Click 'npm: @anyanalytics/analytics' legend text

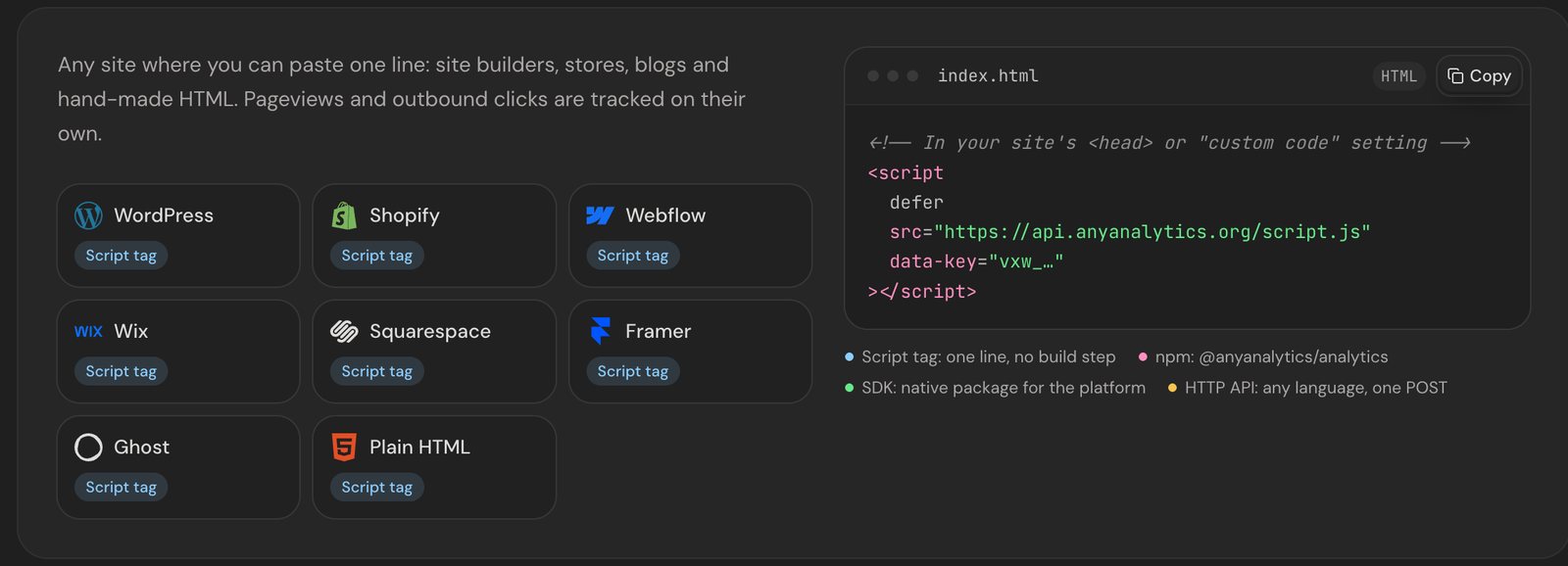(1271, 357)
